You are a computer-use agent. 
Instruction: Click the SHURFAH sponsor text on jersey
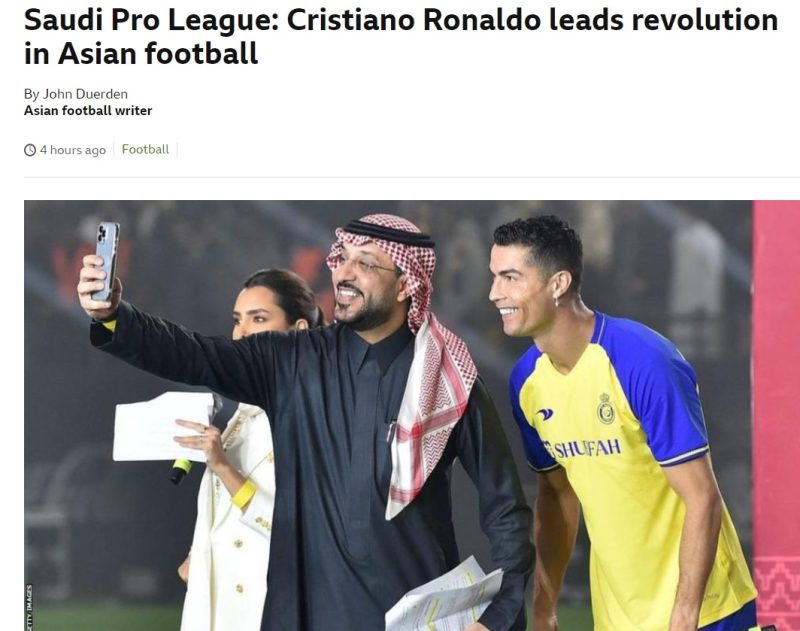[583, 449]
